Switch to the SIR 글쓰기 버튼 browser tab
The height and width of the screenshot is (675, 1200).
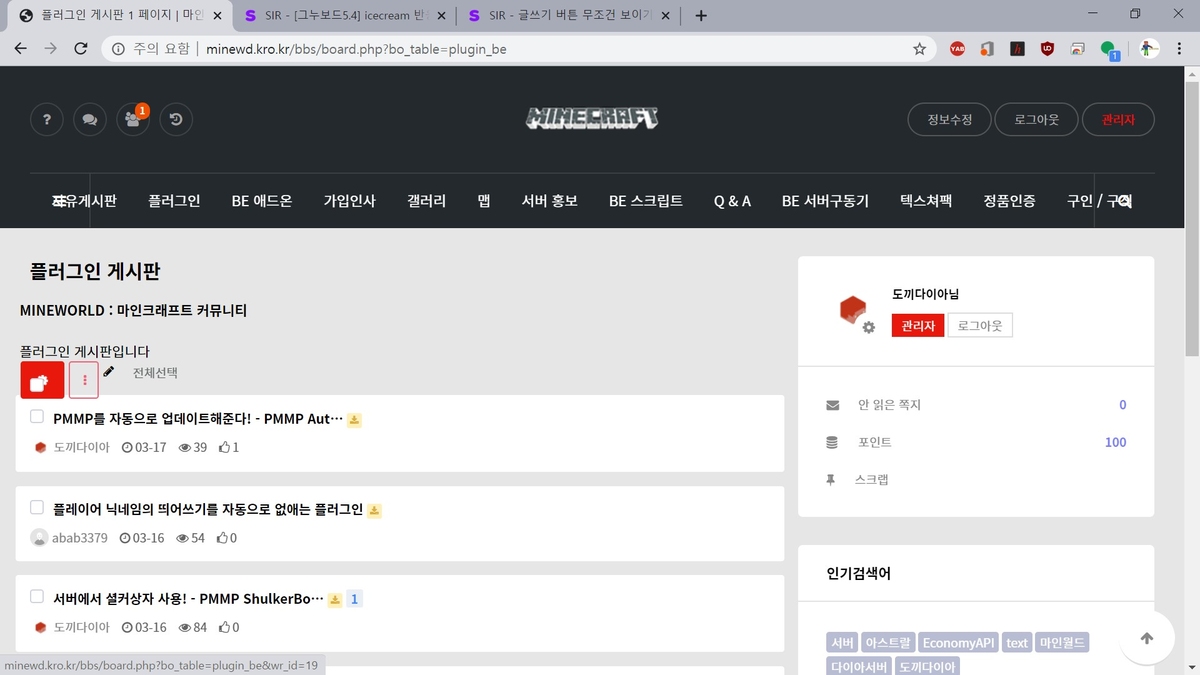click(x=570, y=16)
